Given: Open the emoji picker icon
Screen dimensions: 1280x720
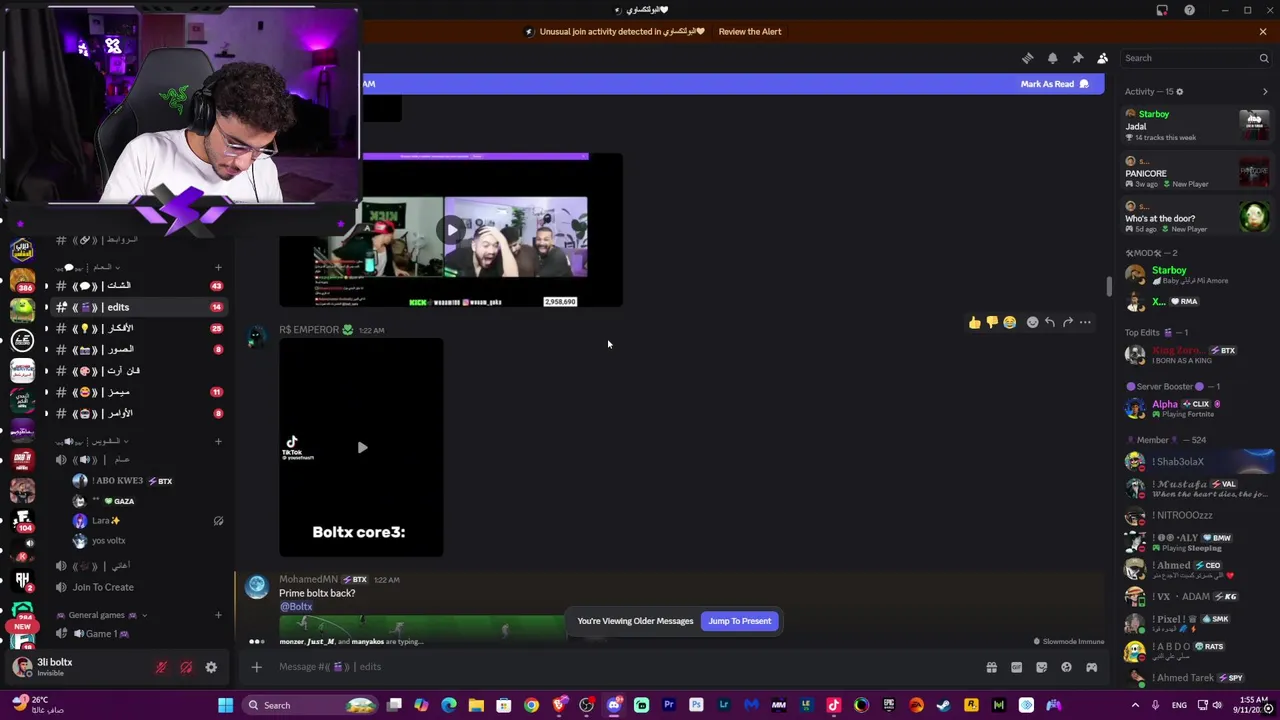Looking at the screenshot, I should (1066, 667).
